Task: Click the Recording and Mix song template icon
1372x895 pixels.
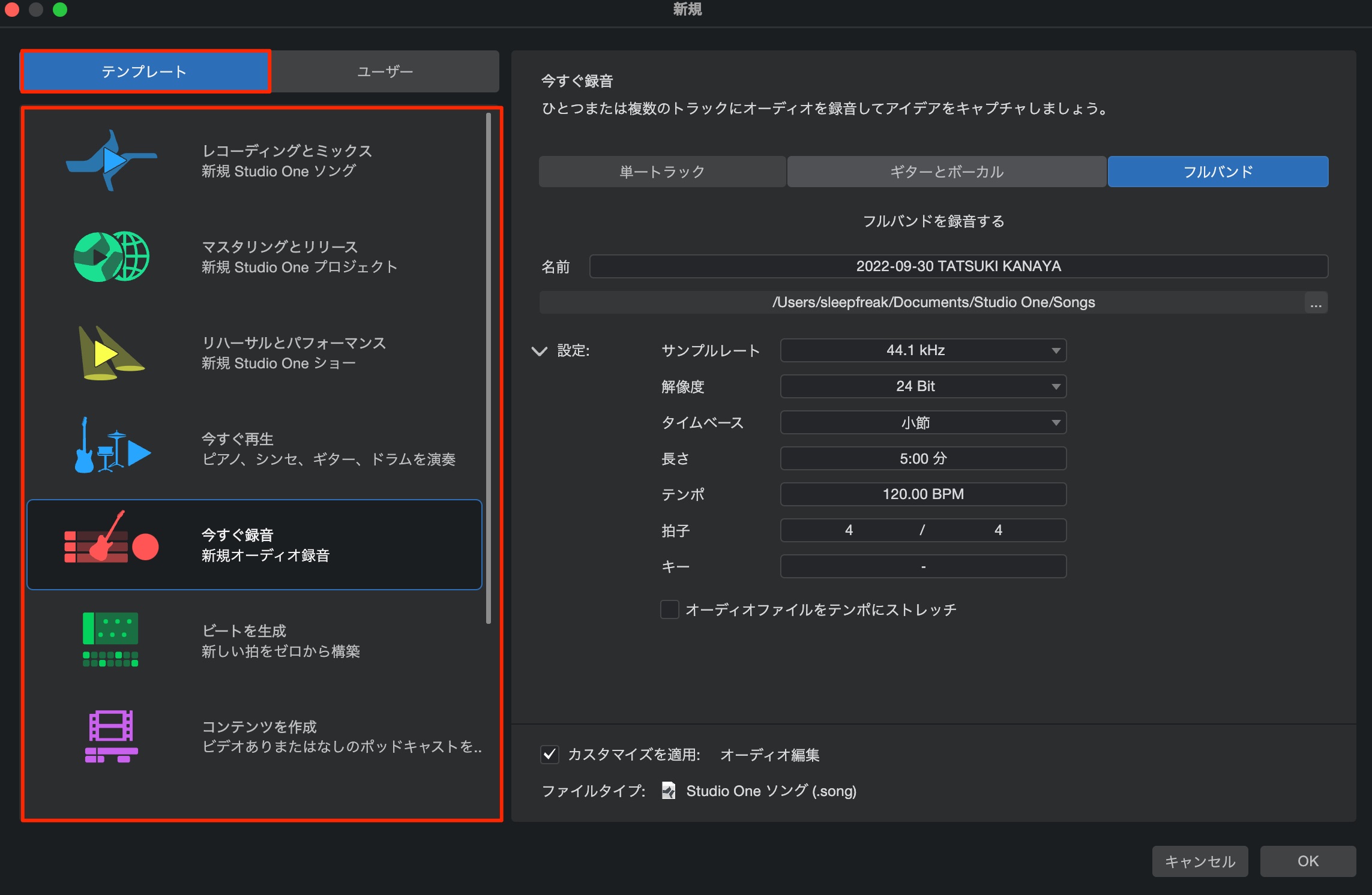Action: [x=112, y=161]
